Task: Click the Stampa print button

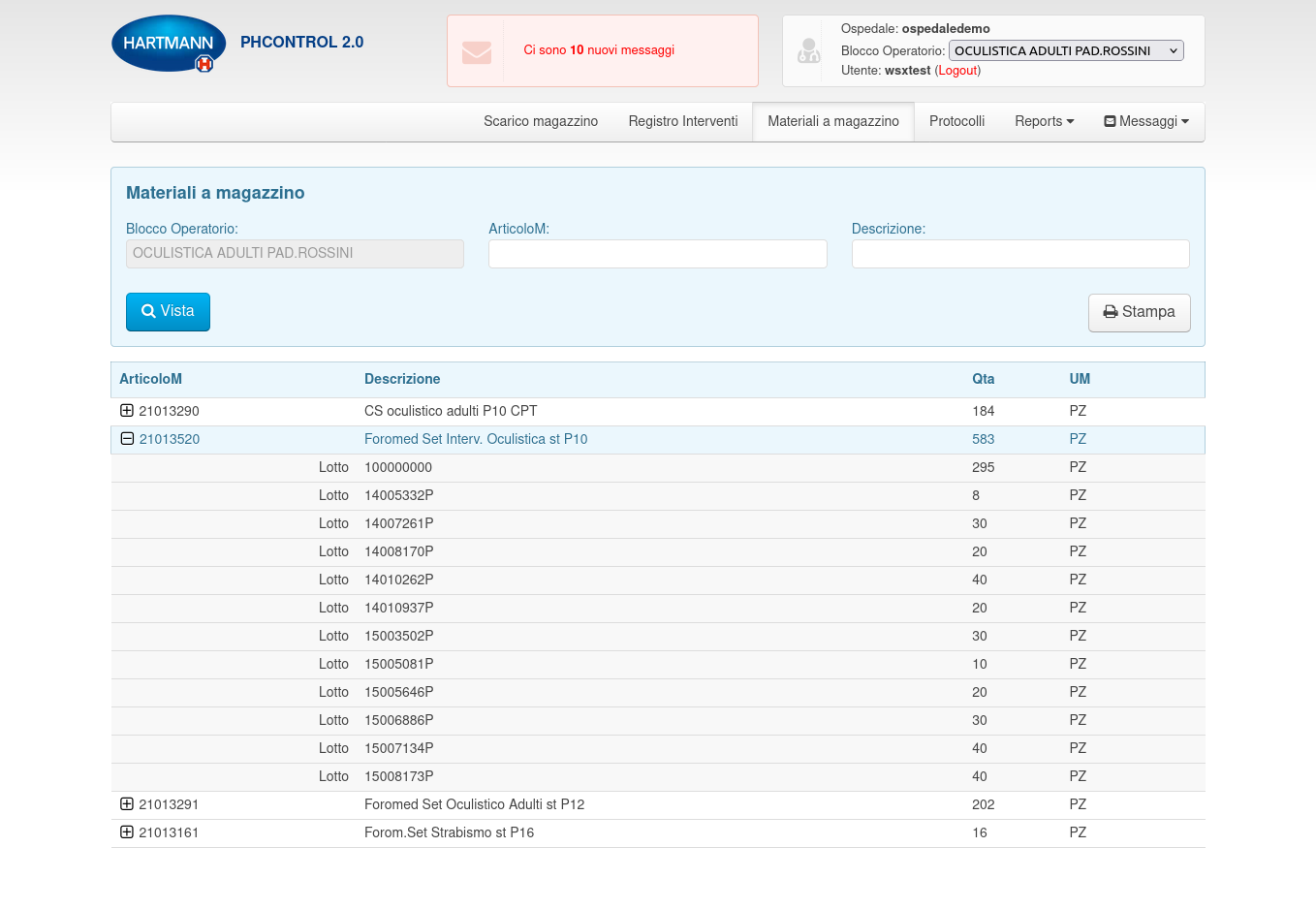Action: pos(1140,313)
